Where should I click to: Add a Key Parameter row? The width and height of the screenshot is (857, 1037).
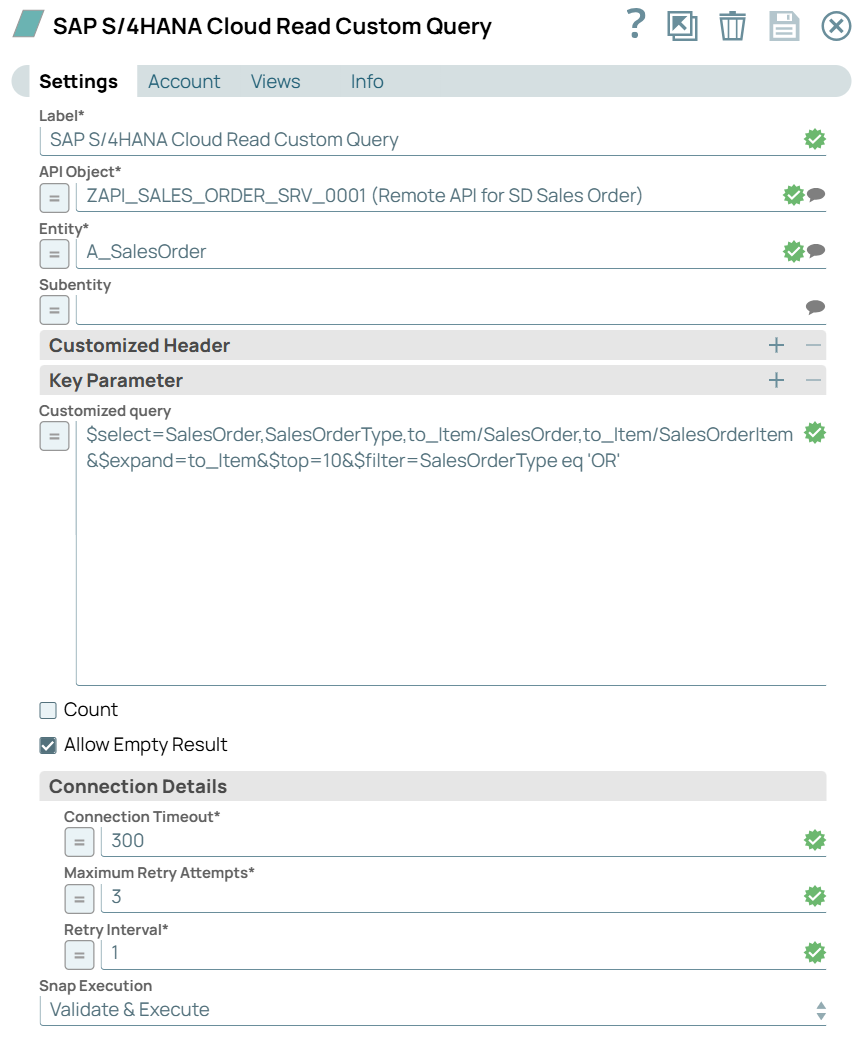(776, 380)
